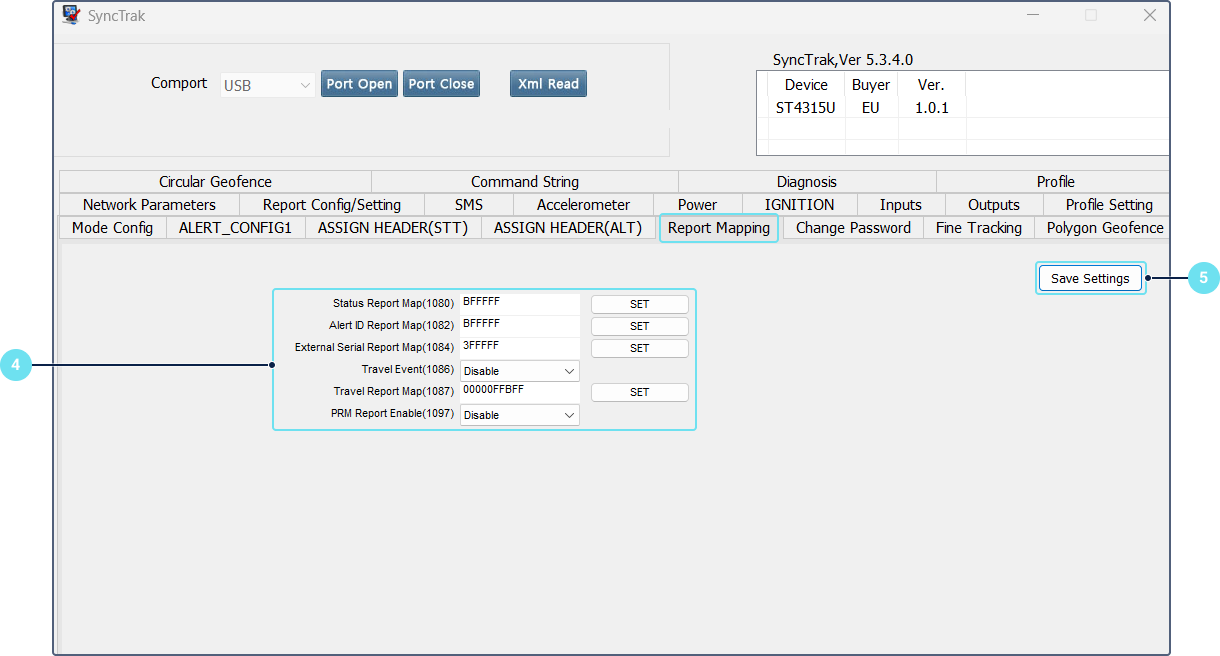Click SET next to Alert ID Report Map

click(x=639, y=326)
